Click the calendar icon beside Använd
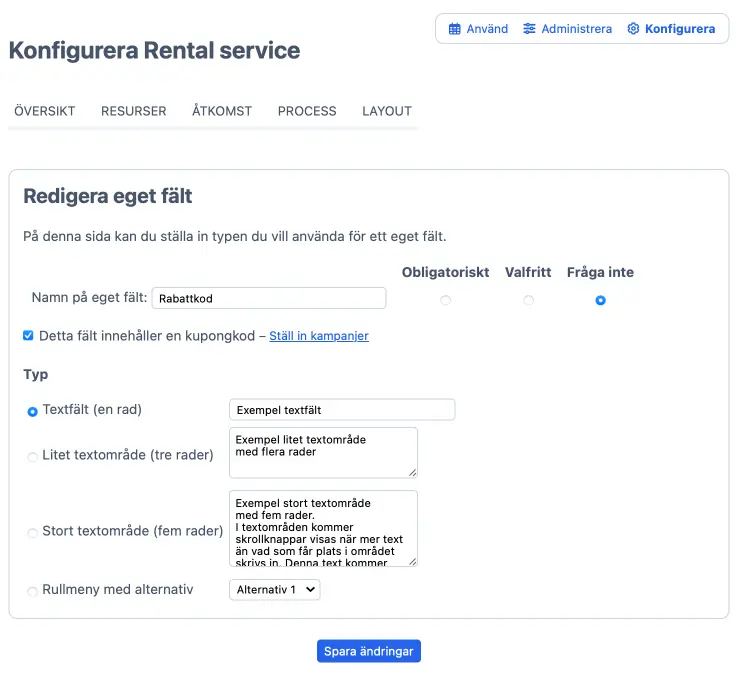The width and height of the screenshot is (736, 683). (x=454, y=29)
